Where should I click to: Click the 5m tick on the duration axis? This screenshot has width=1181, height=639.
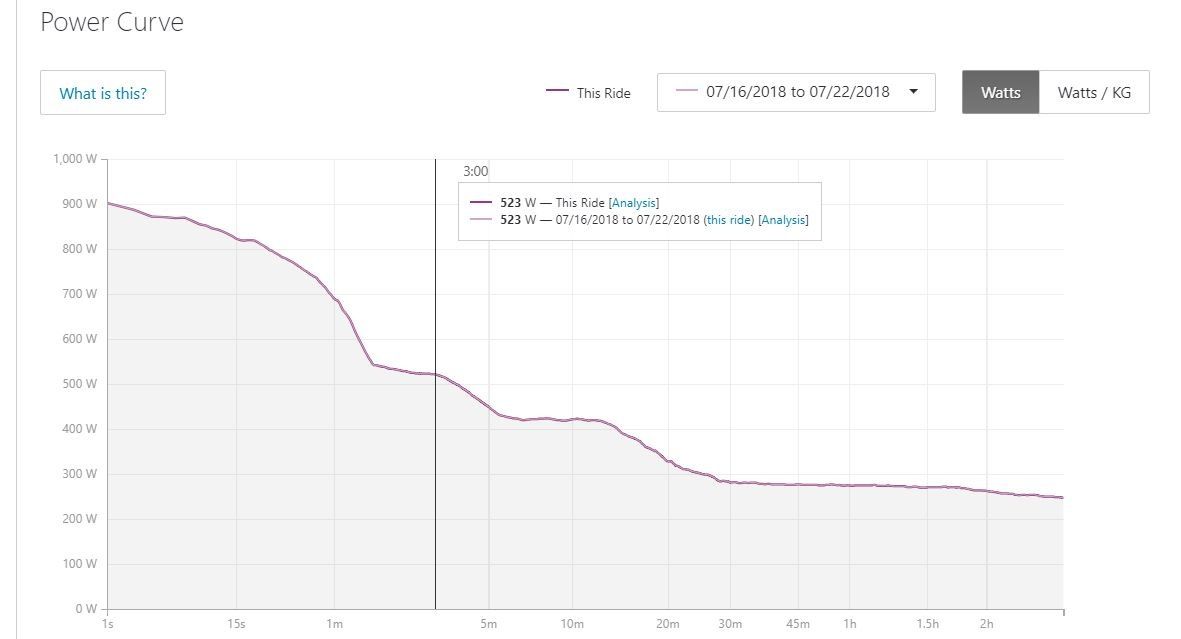(489, 625)
